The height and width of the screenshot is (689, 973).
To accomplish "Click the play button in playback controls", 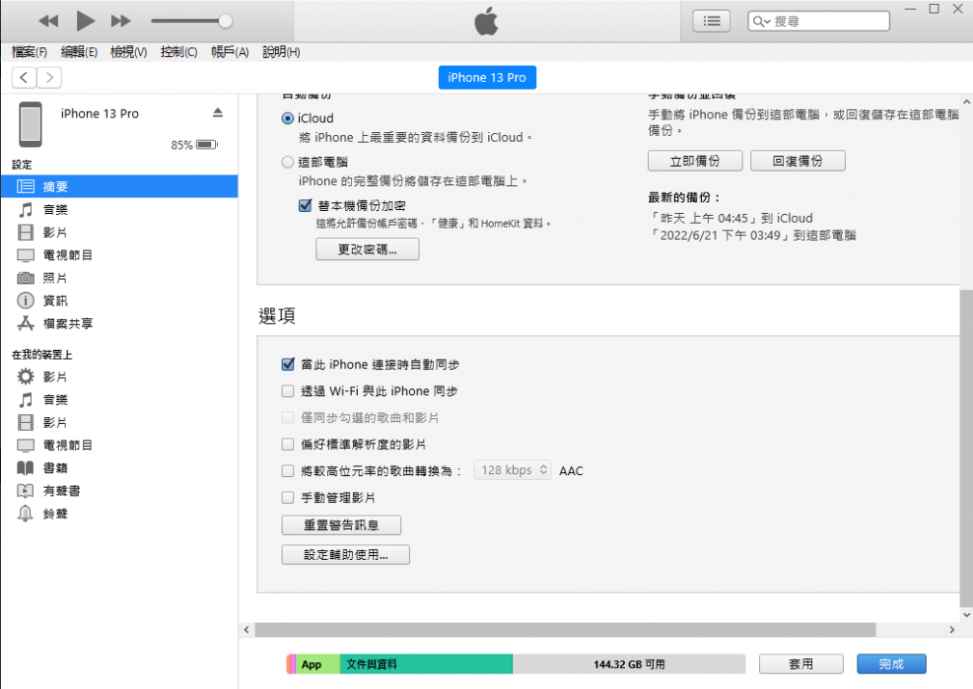I will coord(85,21).
